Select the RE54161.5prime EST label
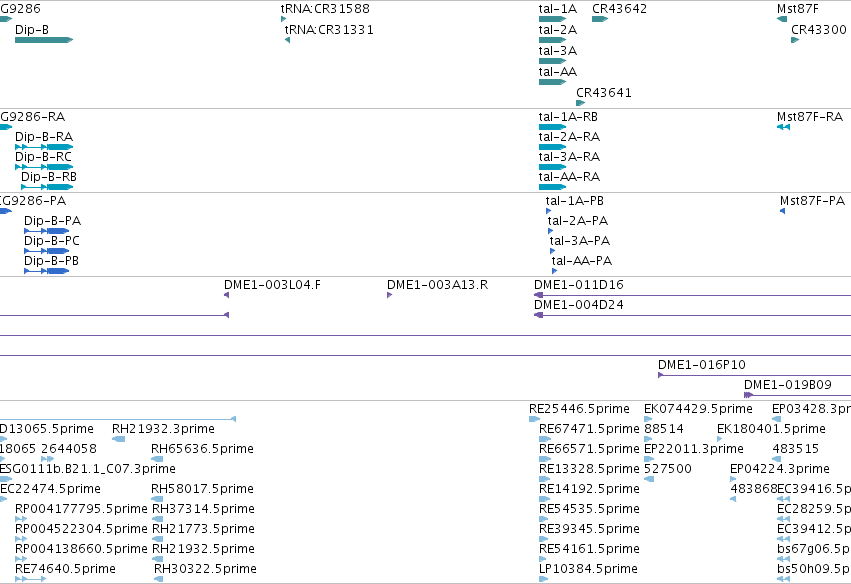 pos(589,549)
